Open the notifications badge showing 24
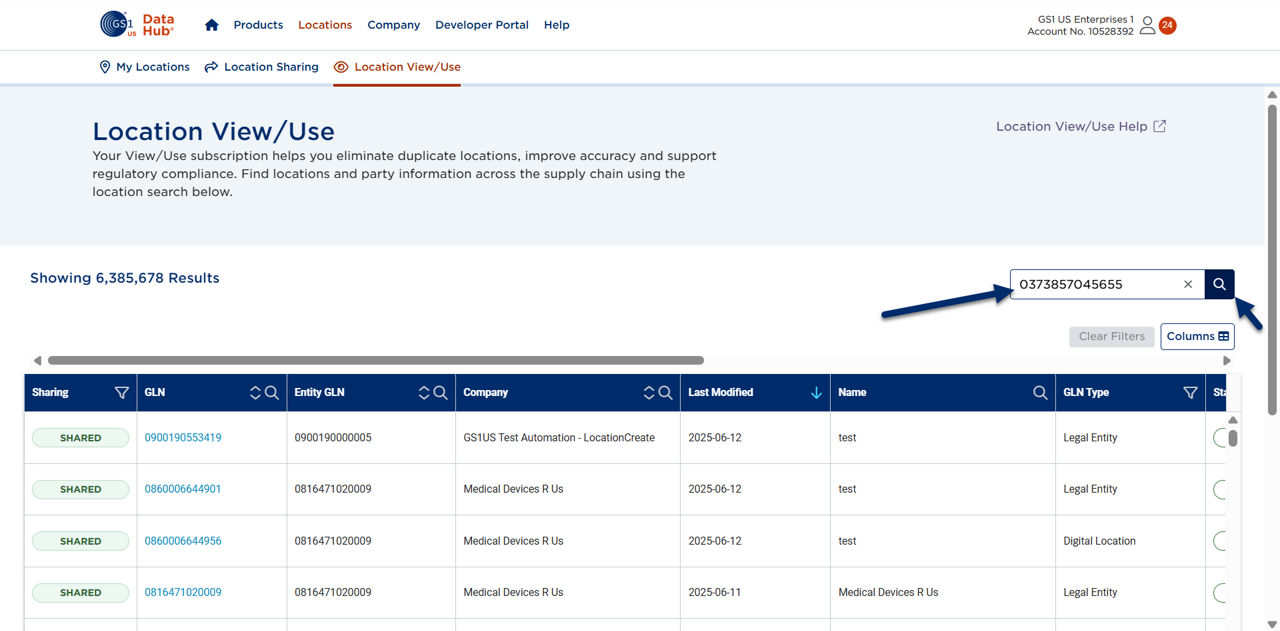 [x=1167, y=25]
